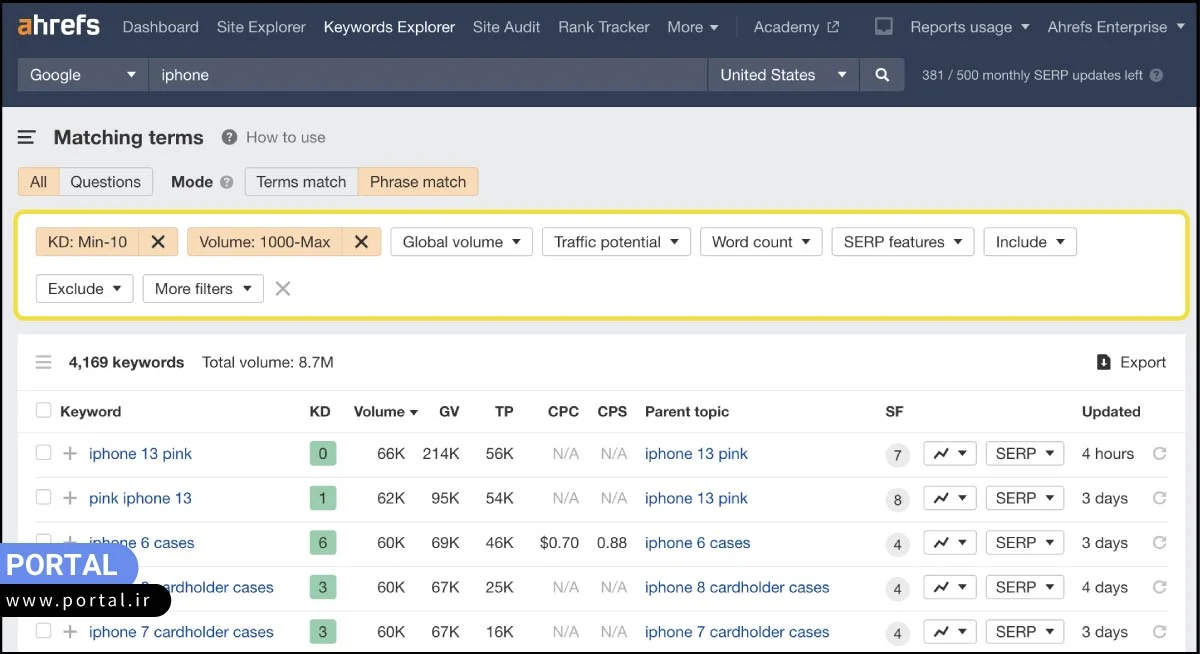Remove the Volume: 1000-Max filter
The image size is (1200, 654).
[361, 242]
